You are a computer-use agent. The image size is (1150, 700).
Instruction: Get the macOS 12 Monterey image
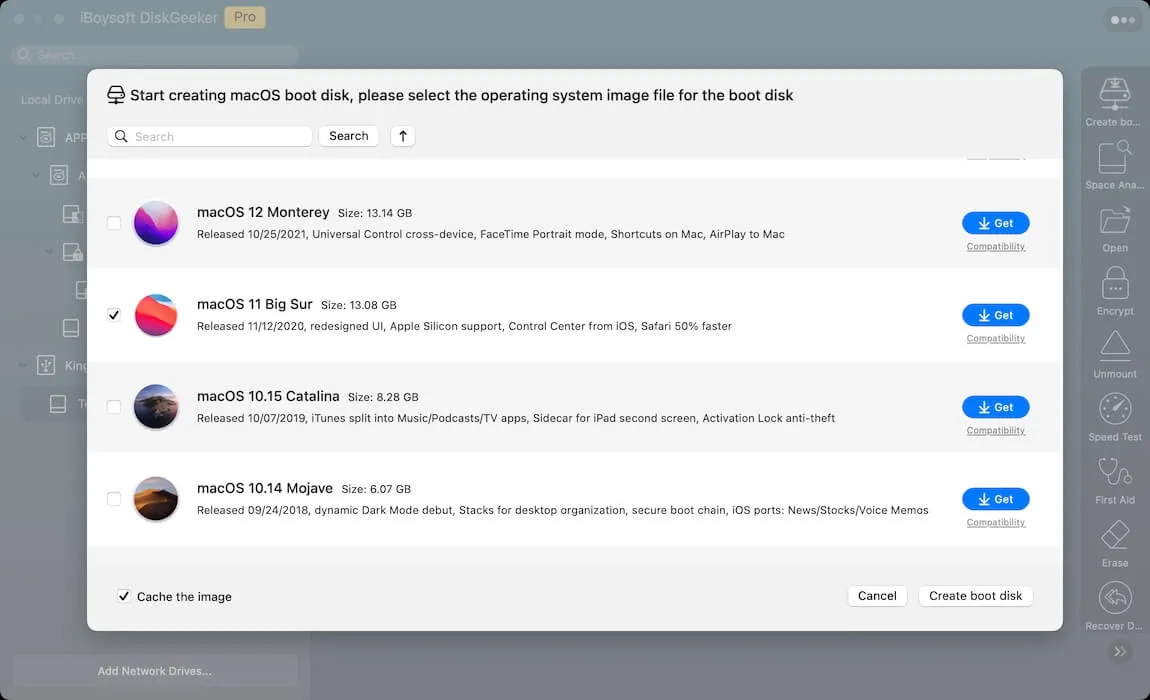[x=995, y=223]
